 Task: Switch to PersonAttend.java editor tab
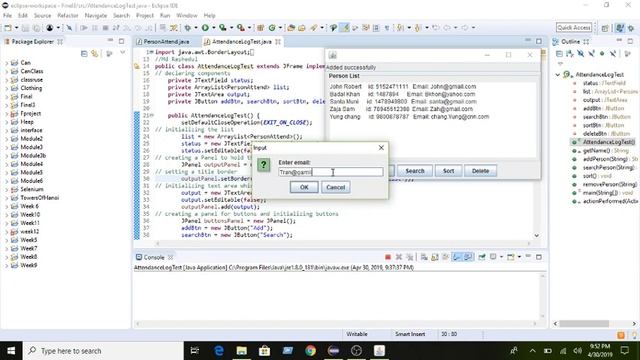click(x=167, y=42)
